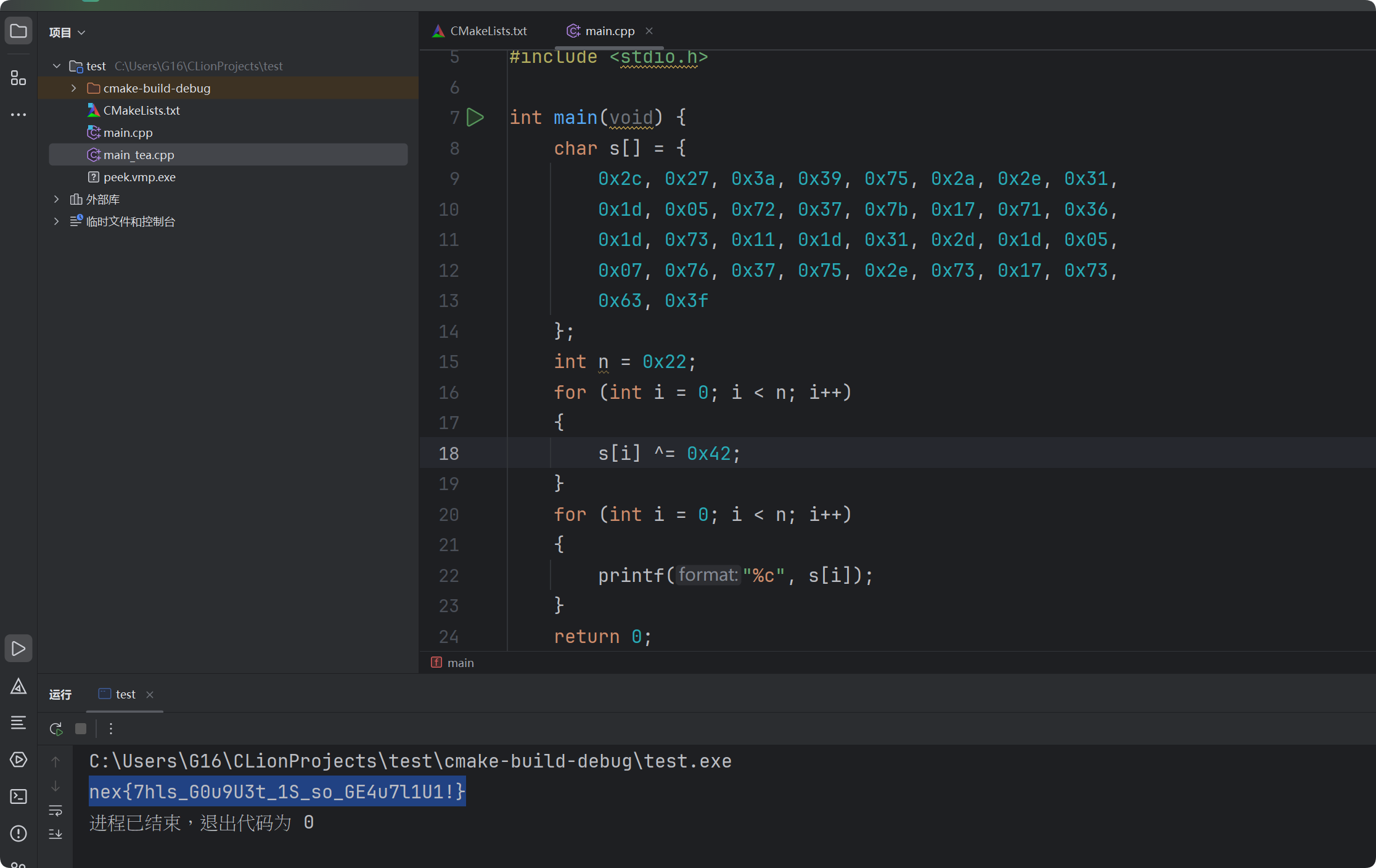1376x868 pixels.
Task: Open the 项目 view dropdown
Action: [67, 32]
